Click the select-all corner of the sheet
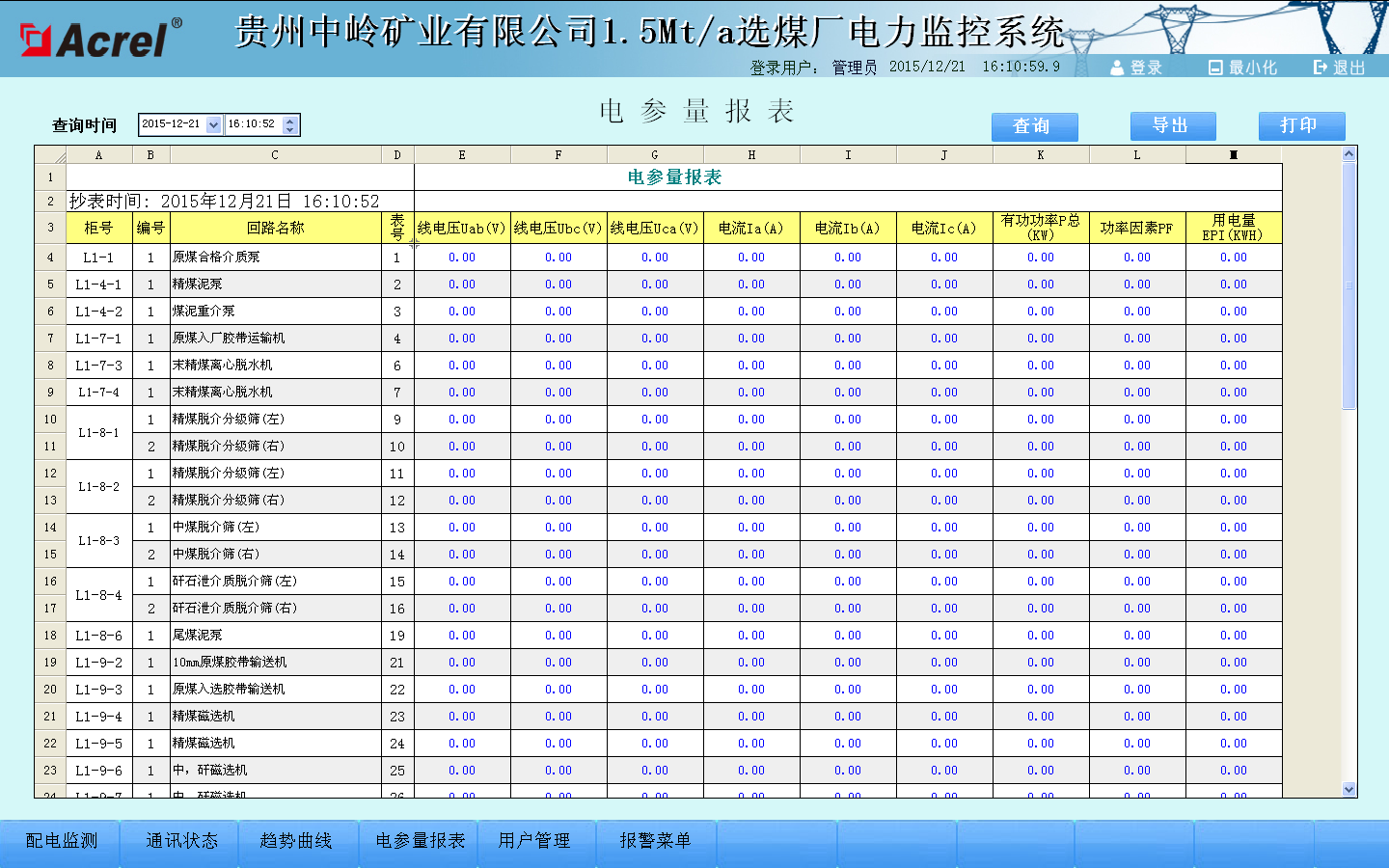The width and height of the screenshot is (1389, 868). [50, 154]
